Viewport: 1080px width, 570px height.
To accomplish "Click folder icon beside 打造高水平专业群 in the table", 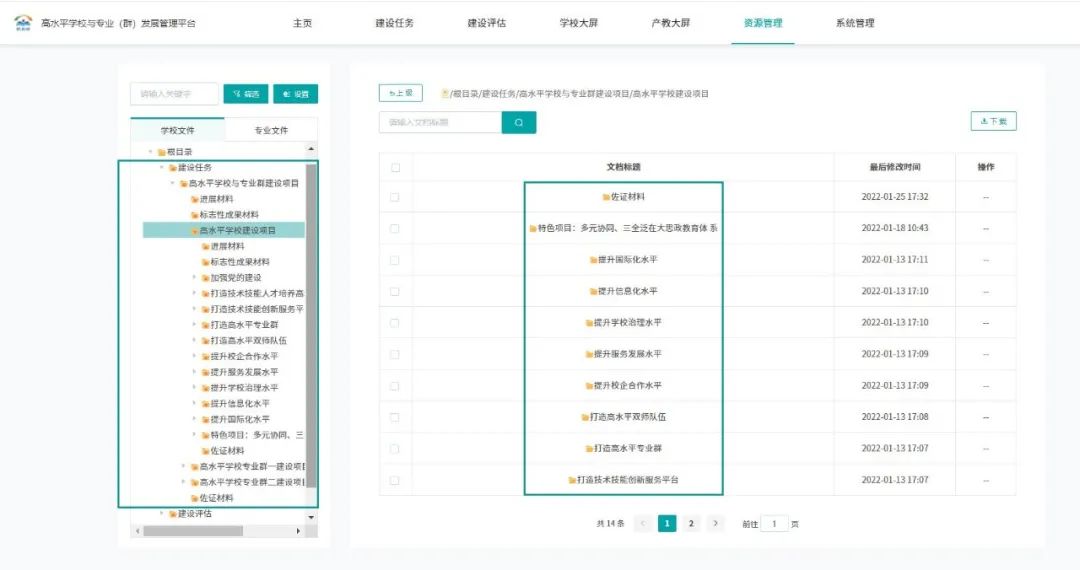I will pos(589,449).
